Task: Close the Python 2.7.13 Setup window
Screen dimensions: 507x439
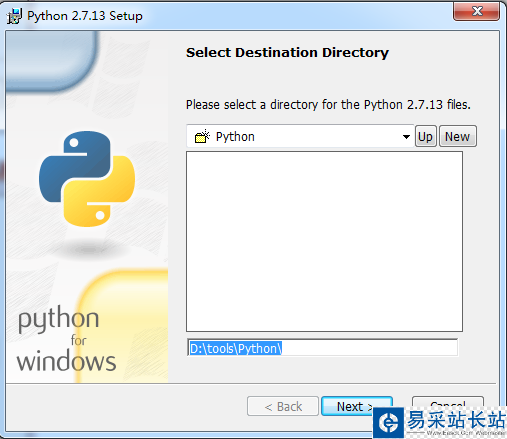Action: (x=476, y=11)
